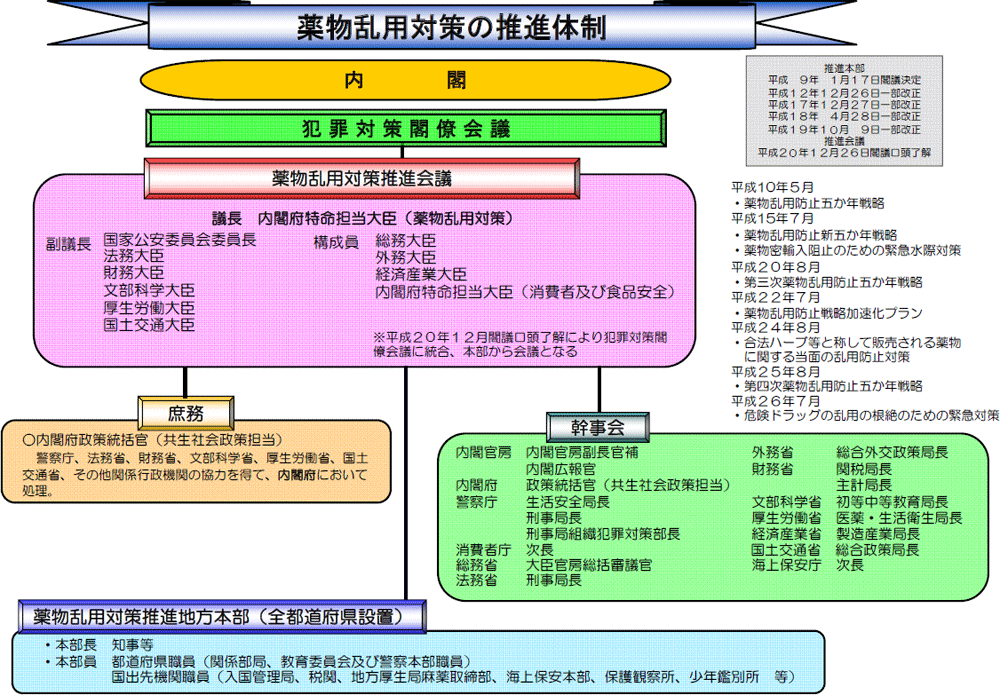Image resolution: width=1000 pixels, height=695 pixels.
Task: Click 海上保安庁 in the 幹事会 panel
Action: coord(786,564)
